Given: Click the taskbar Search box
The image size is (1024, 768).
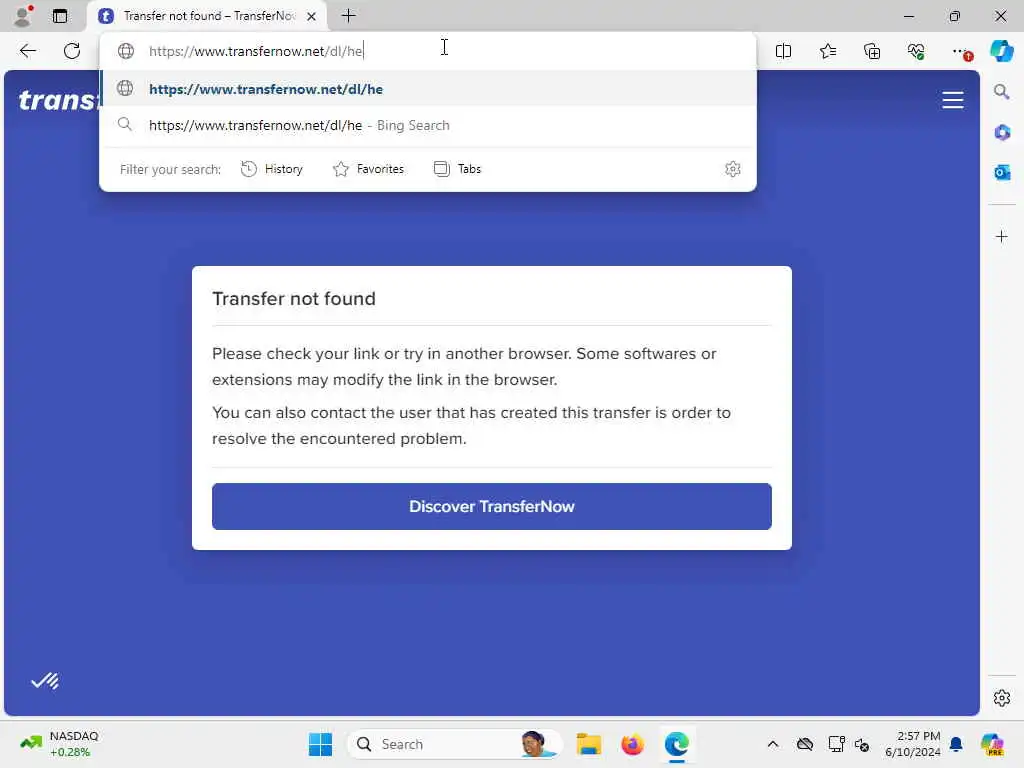Looking at the screenshot, I should tap(455, 744).
